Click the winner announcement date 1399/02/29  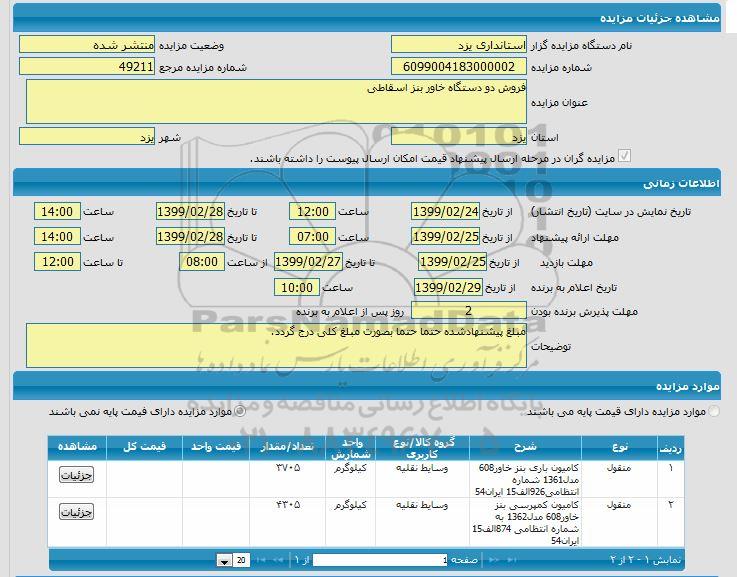point(448,287)
